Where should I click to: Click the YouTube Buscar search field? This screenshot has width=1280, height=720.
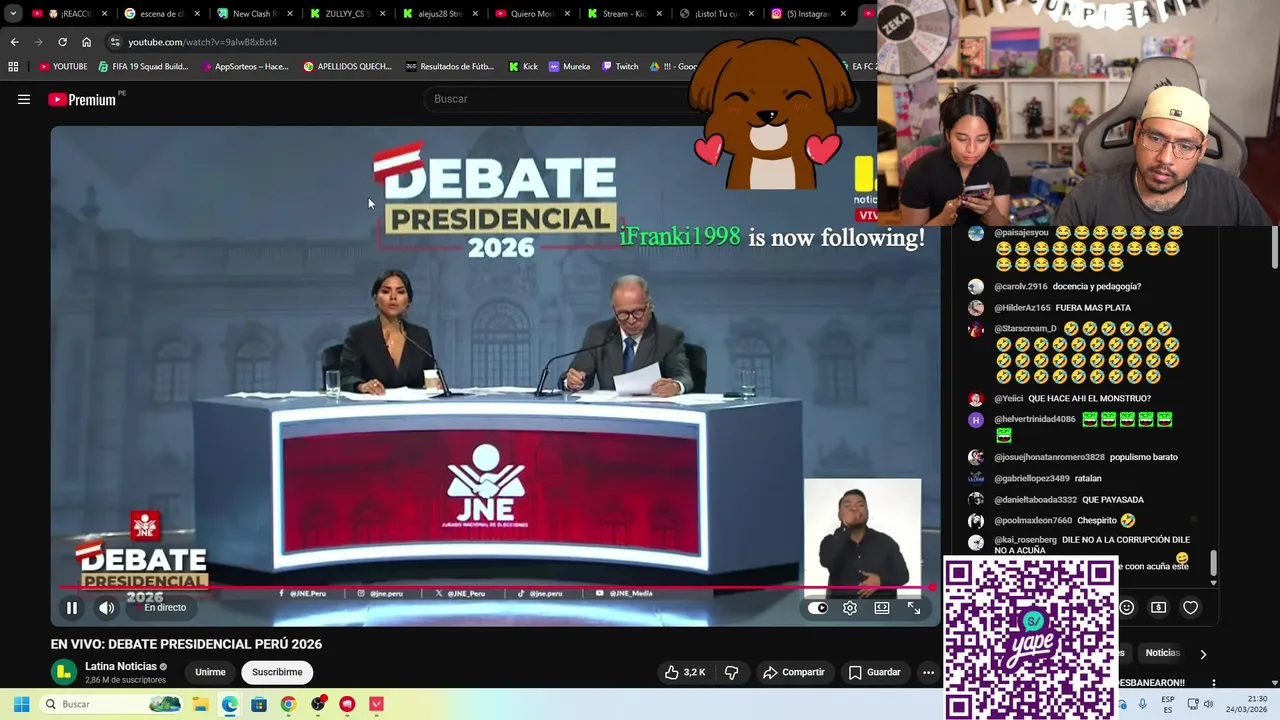[x=560, y=99]
